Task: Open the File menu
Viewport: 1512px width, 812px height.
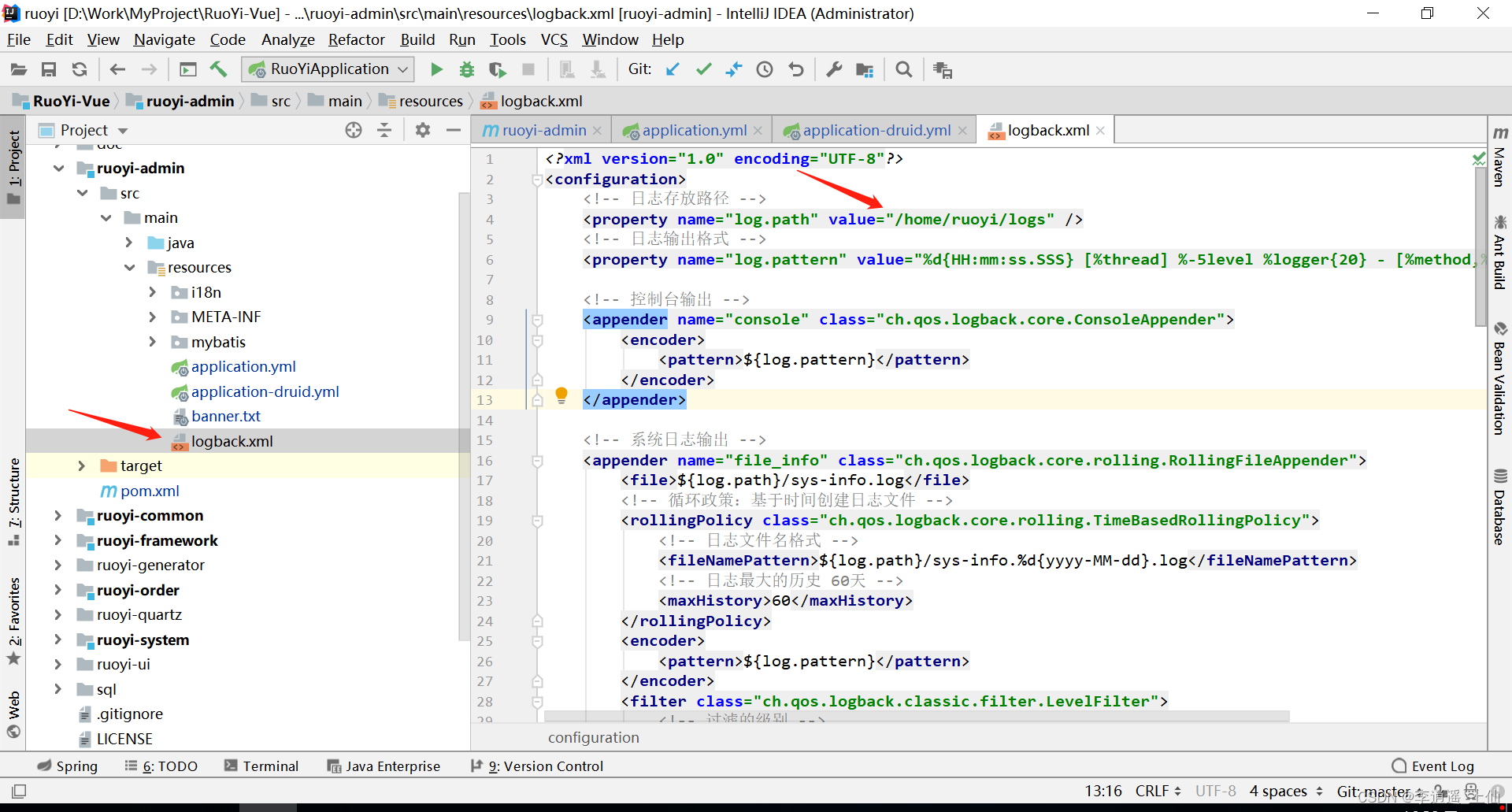Action: (x=19, y=39)
